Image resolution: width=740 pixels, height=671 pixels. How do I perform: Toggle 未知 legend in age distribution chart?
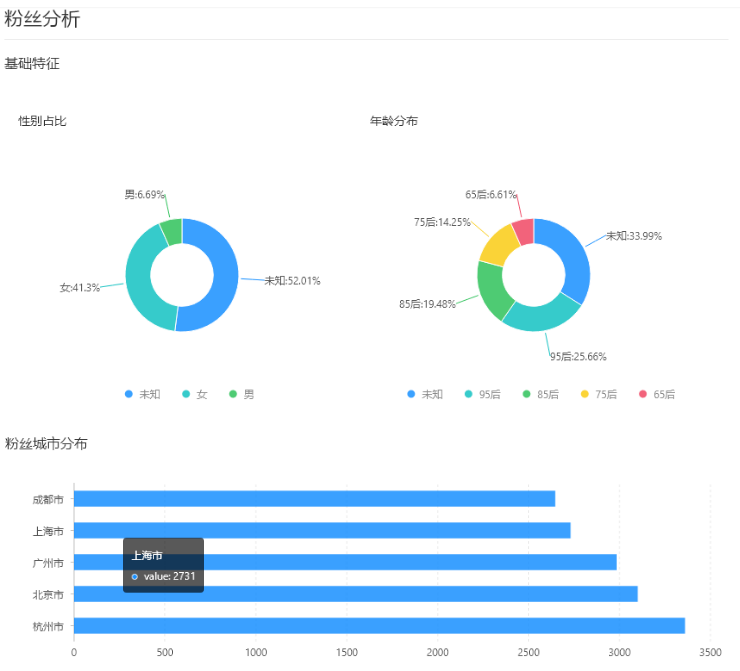click(425, 394)
